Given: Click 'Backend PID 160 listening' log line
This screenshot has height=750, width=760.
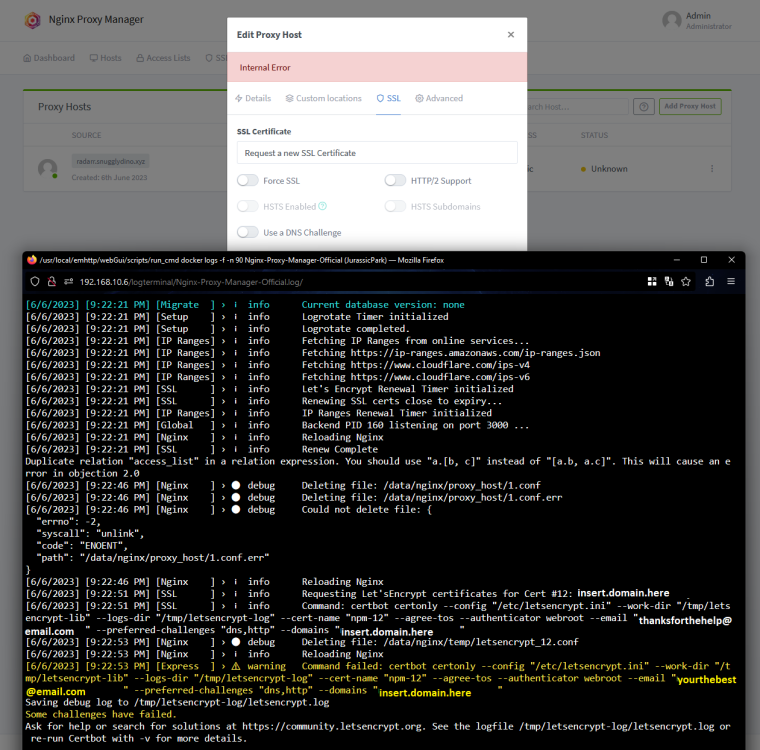Looking at the screenshot, I should [x=415, y=425].
